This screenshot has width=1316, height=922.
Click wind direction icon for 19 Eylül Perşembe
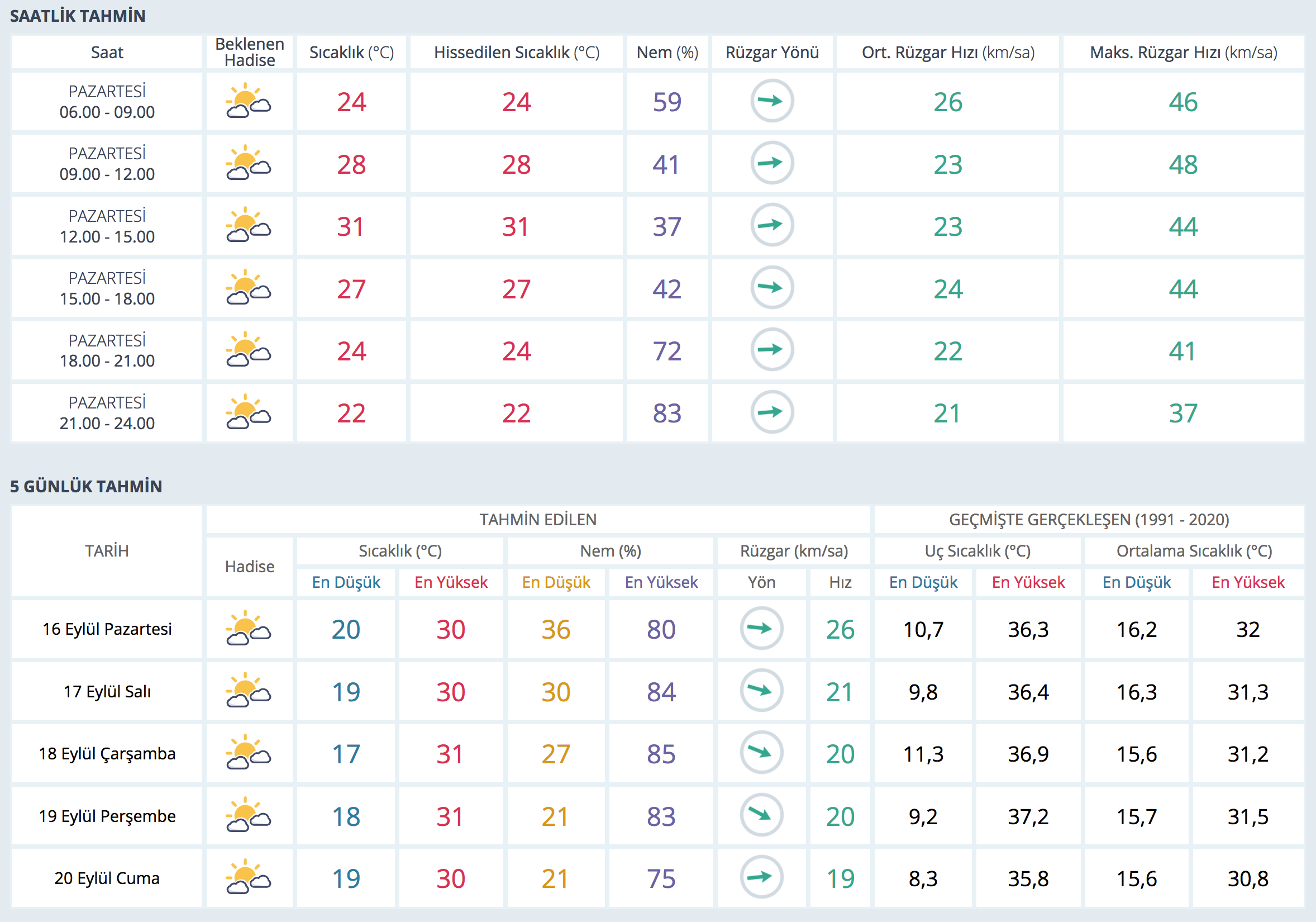click(761, 815)
